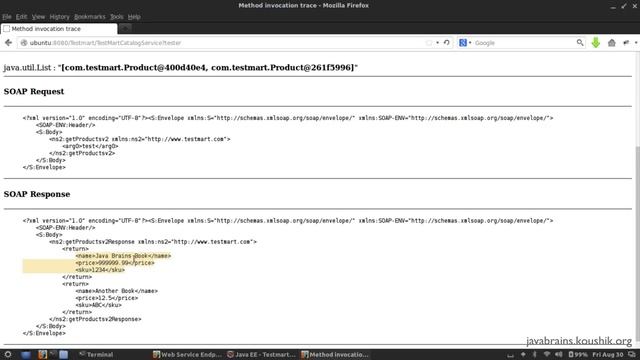Switch to Web Service Endp... window

click(x=187, y=354)
